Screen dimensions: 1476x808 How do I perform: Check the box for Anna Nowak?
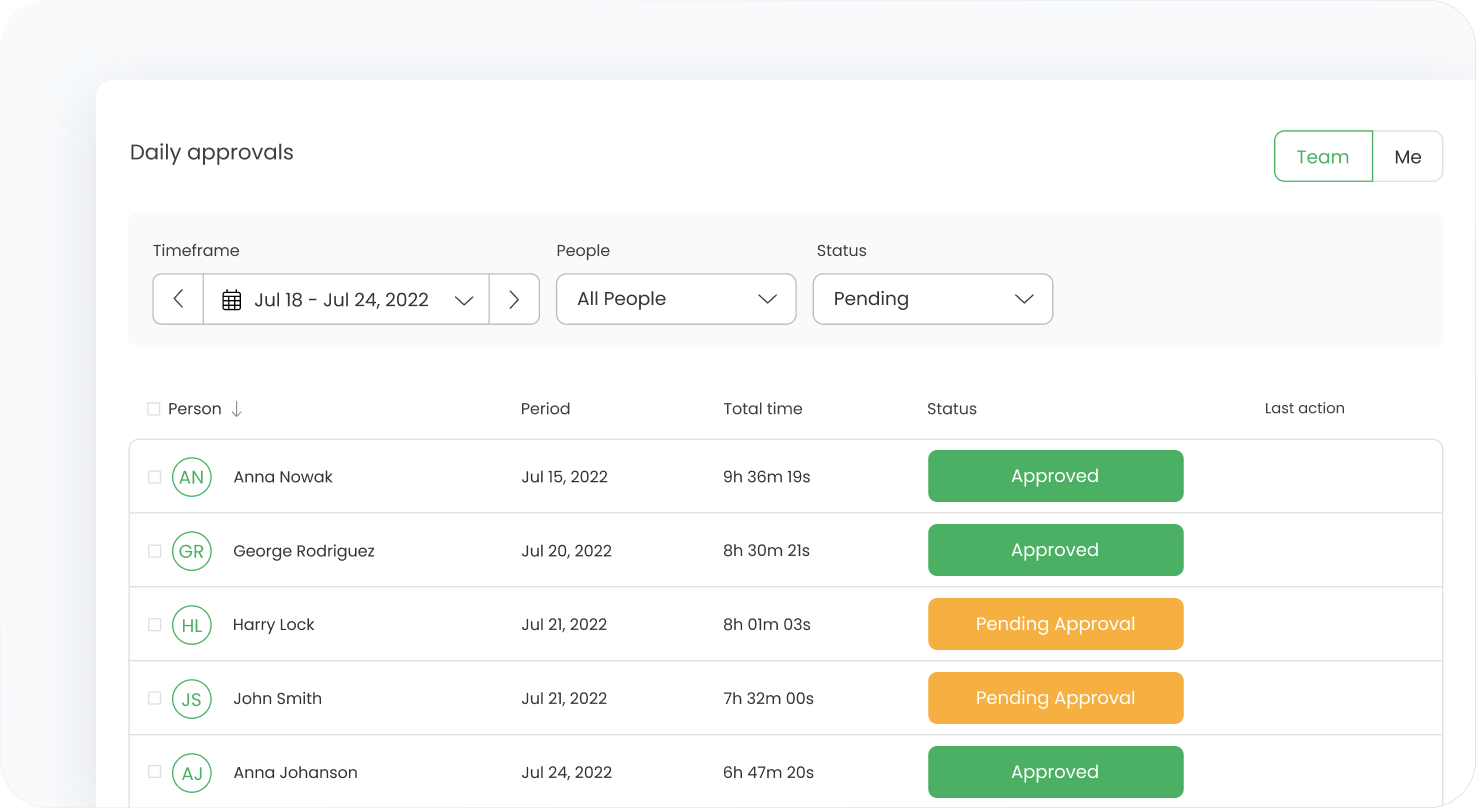pyautogui.click(x=155, y=477)
